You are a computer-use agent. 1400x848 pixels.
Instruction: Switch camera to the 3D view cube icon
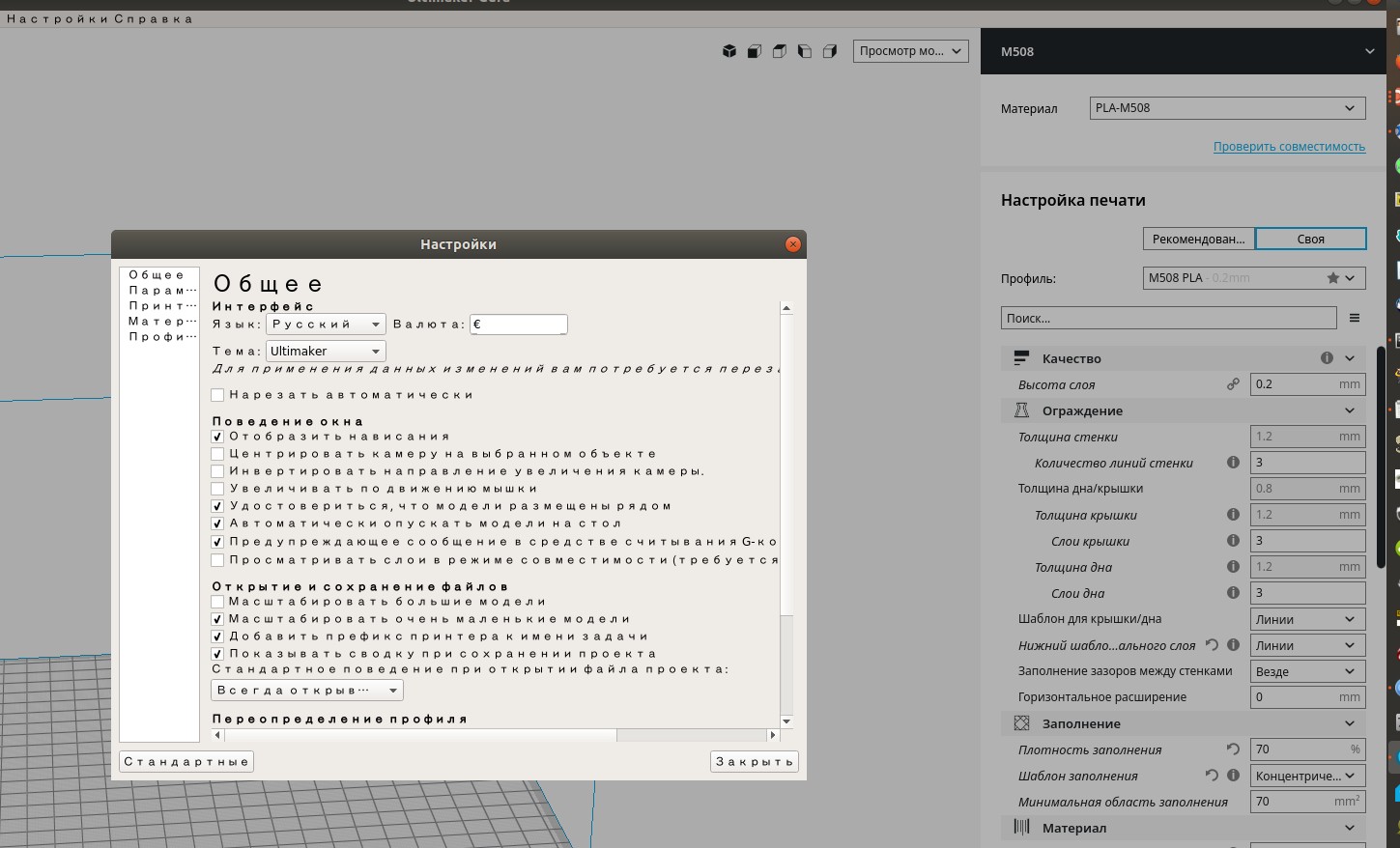(729, 51)
